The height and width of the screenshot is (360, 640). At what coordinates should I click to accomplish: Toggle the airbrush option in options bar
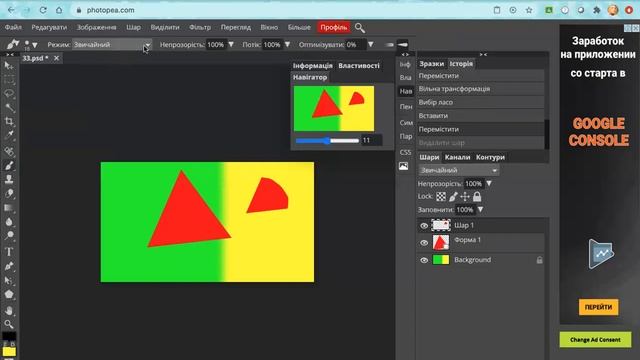click(389, 44)
